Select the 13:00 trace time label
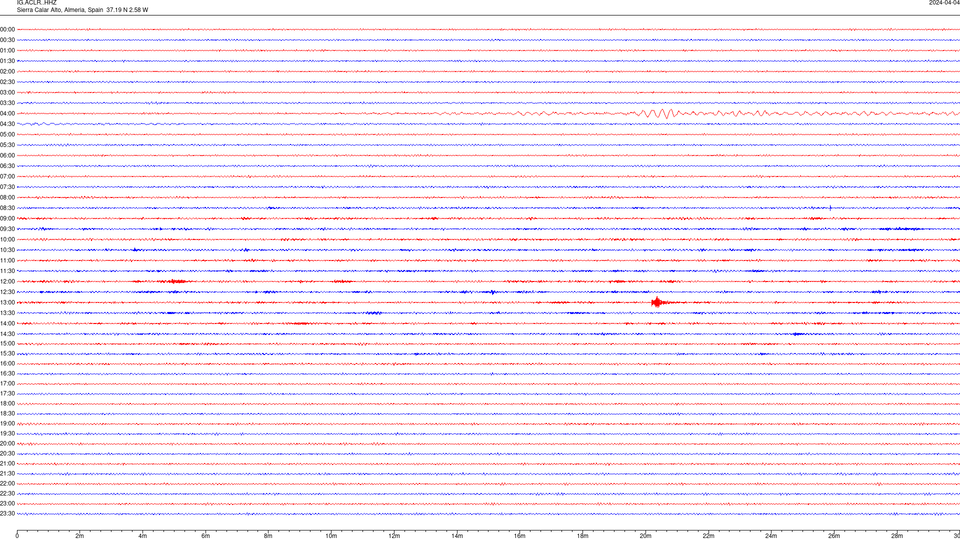960x540 pixels. (x=7, y=302)
